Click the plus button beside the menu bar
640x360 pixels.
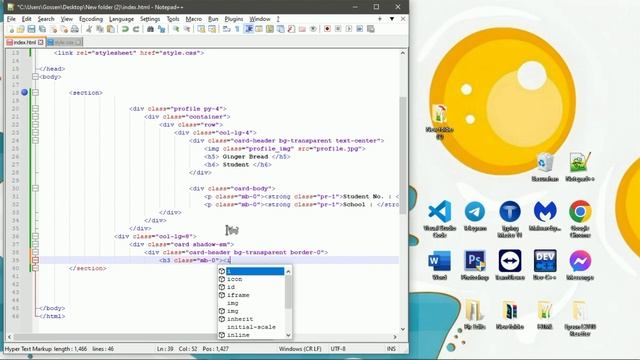[x=380, y=19]
